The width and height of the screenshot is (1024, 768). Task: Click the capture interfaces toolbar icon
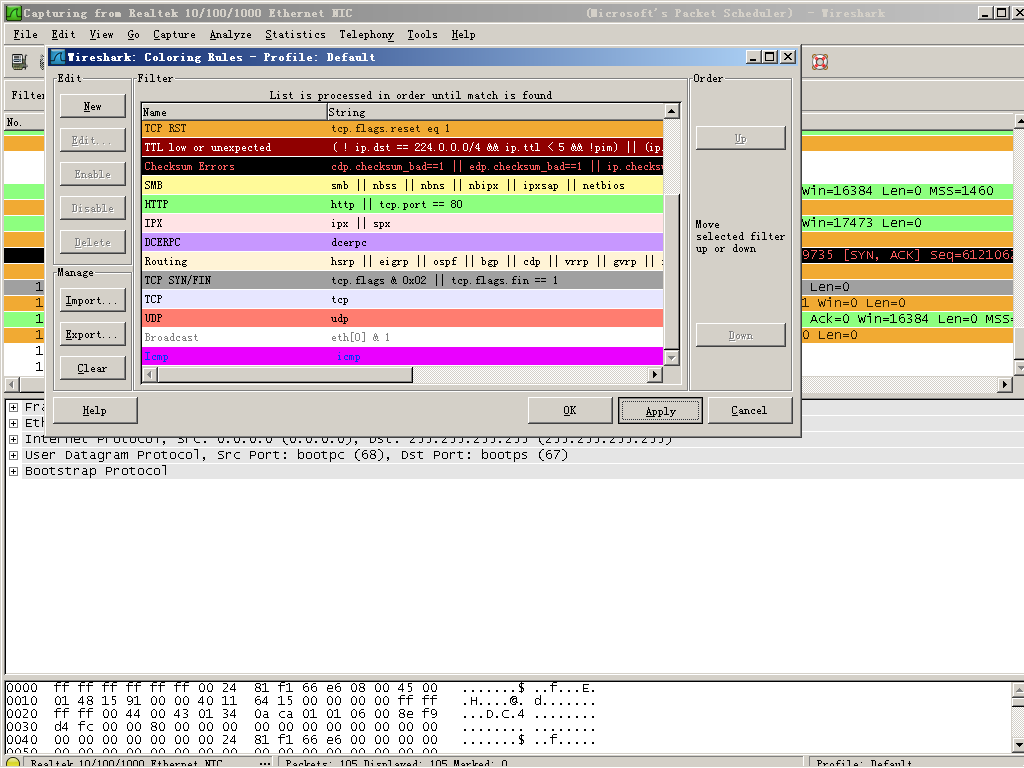click(x=20, y=62)
